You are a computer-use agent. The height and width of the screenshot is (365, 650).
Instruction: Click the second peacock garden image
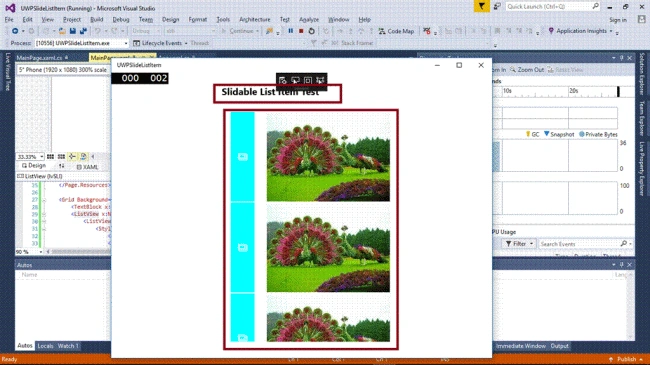click(328, 248)
